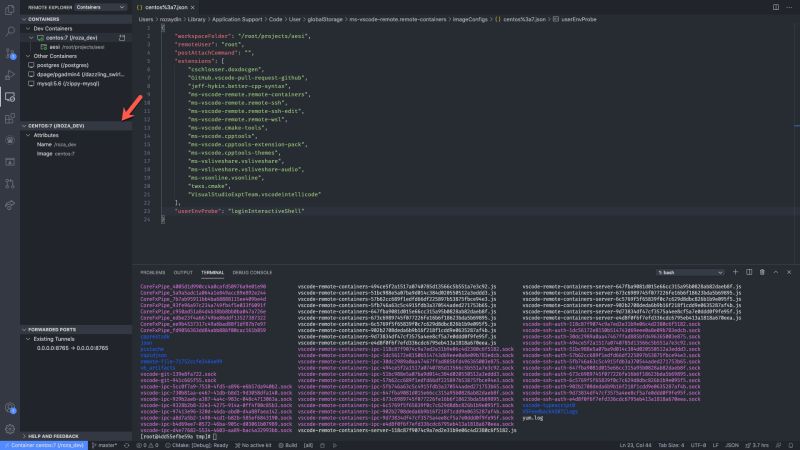
Task: Click Container centos:7 remote indicator in status bar
Action: pyautogui.click(x=44, y=445)
